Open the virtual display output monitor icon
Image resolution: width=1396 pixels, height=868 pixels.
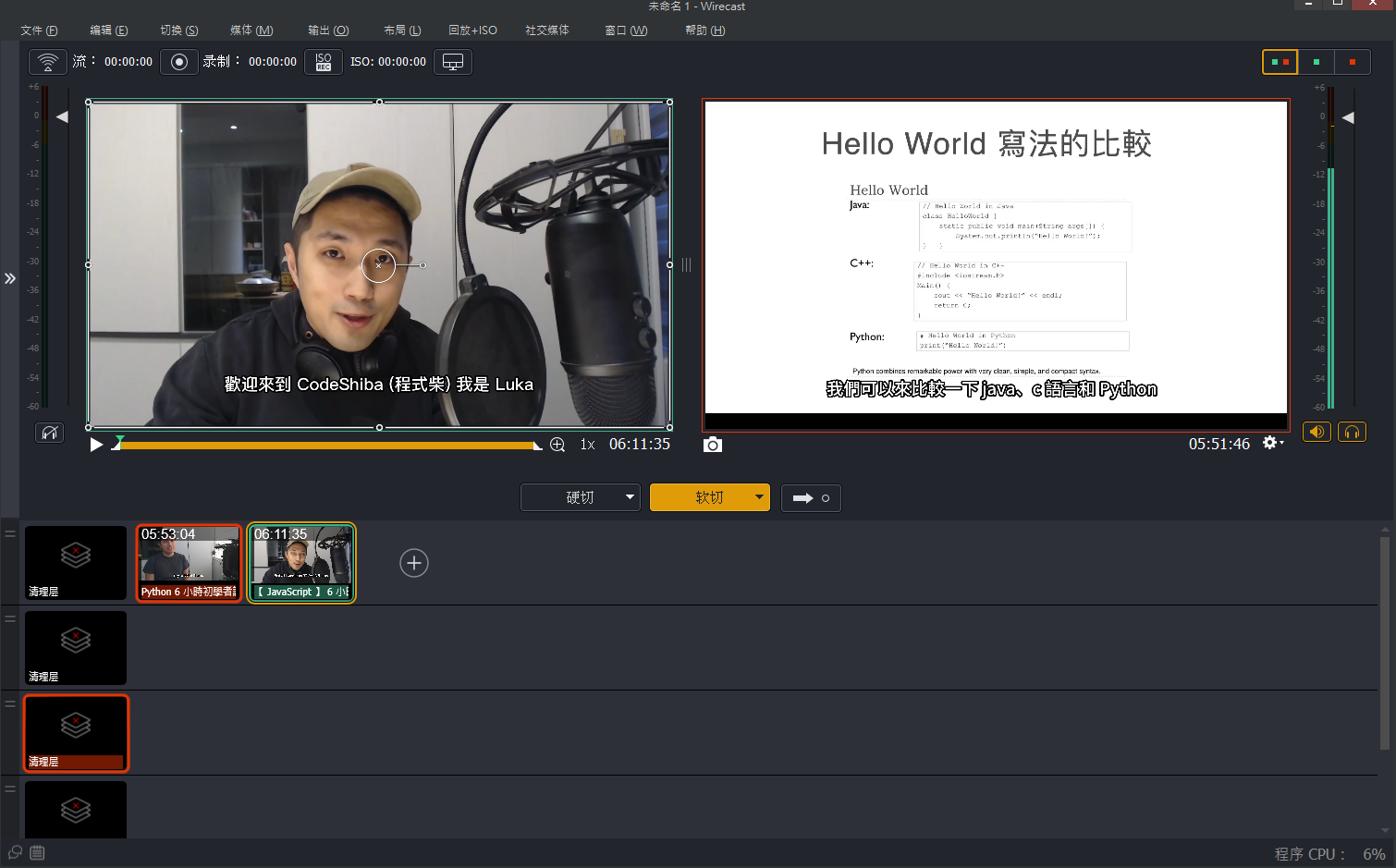click(x=453, y=62)
